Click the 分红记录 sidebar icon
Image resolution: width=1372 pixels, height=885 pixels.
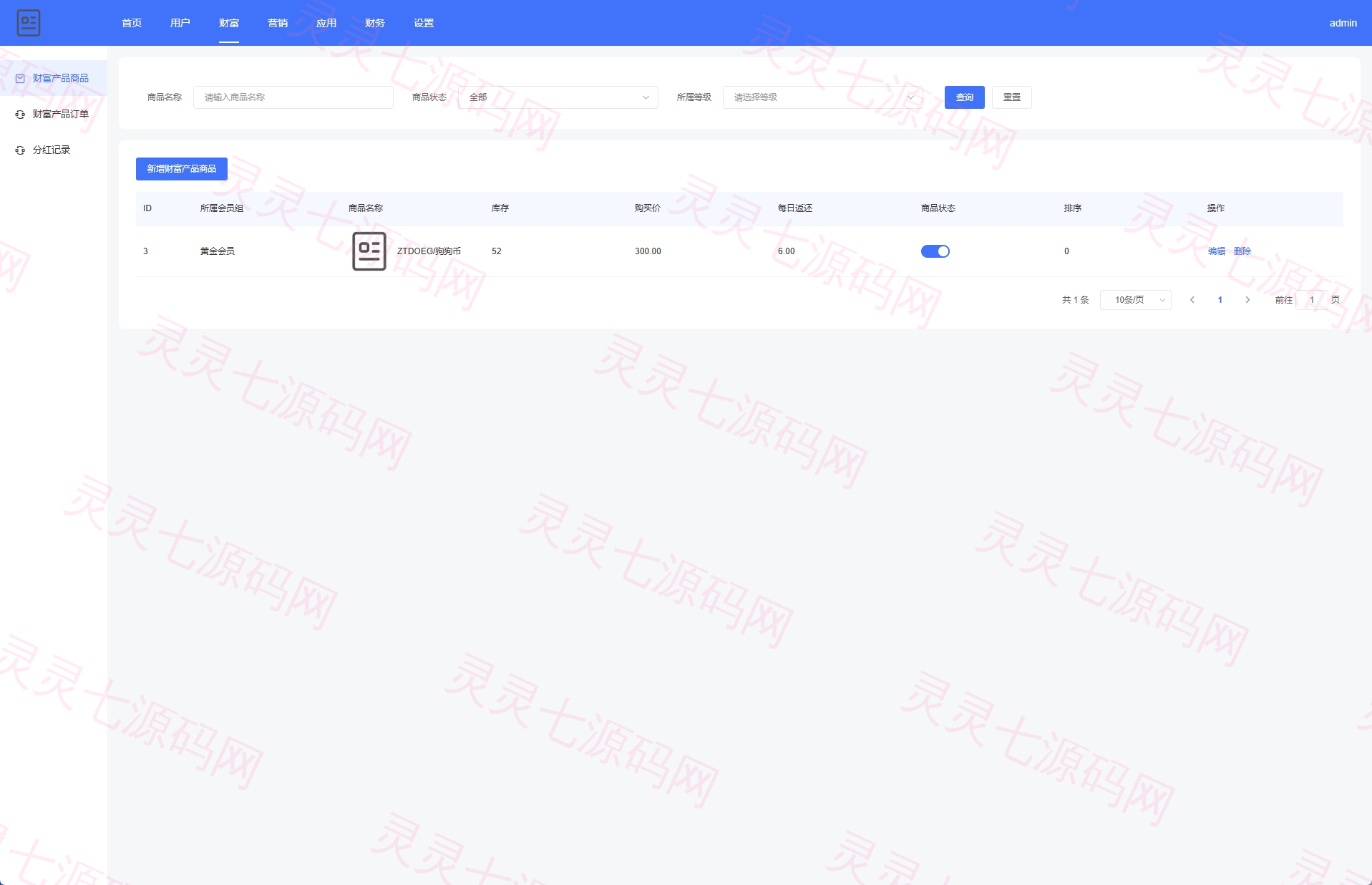coord(20,150)
